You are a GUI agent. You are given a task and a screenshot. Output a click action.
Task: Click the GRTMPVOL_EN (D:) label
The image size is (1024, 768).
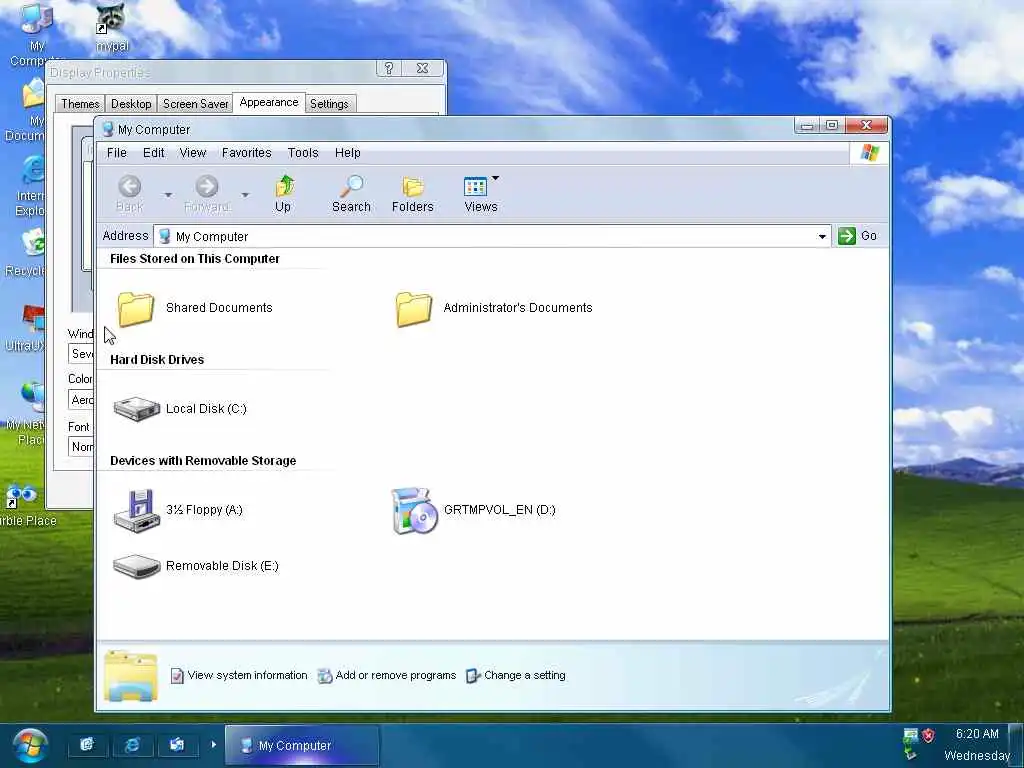(x=500, y=510)
